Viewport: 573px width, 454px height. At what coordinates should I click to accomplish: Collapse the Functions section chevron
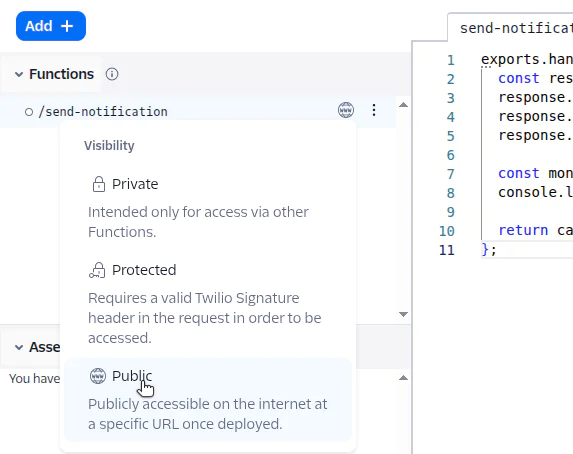(x=19, y=75)
